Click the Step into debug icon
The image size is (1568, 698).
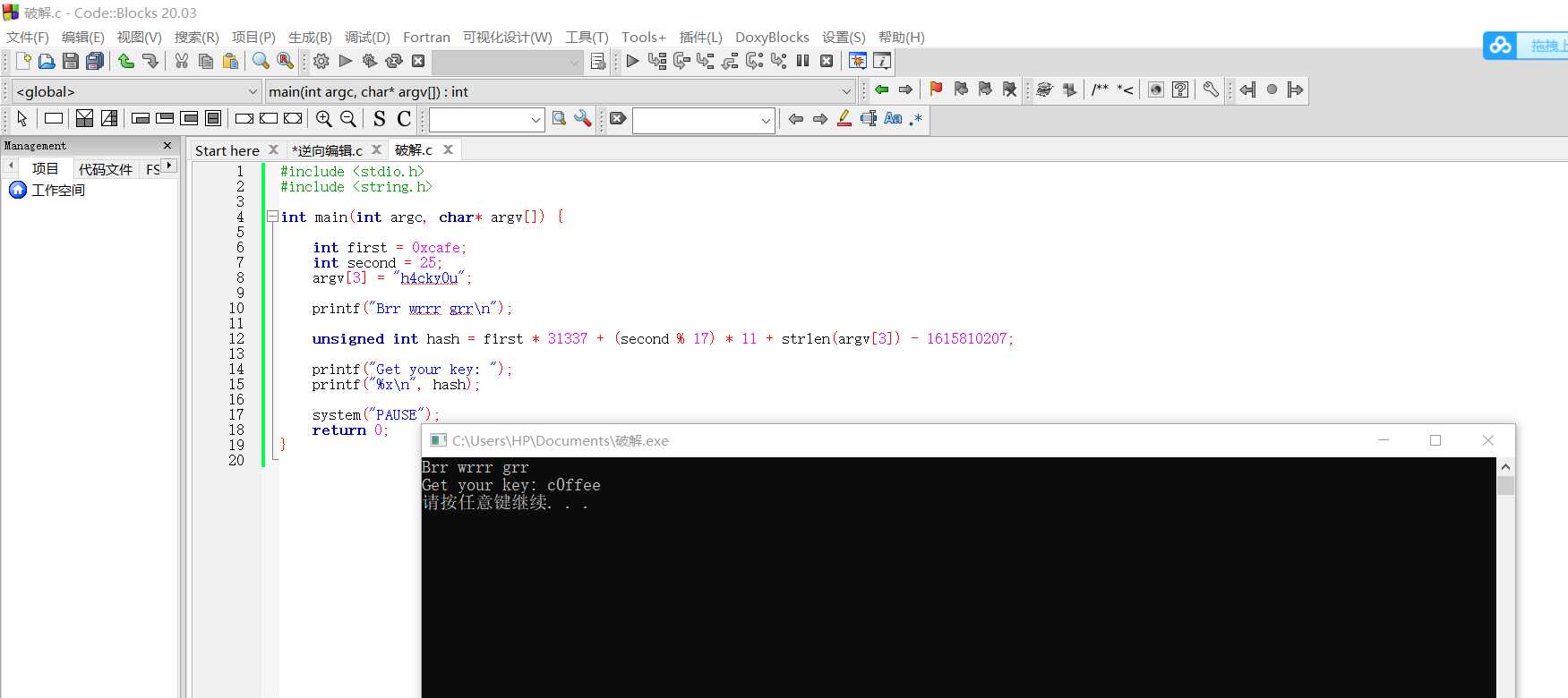coord(706,61)
